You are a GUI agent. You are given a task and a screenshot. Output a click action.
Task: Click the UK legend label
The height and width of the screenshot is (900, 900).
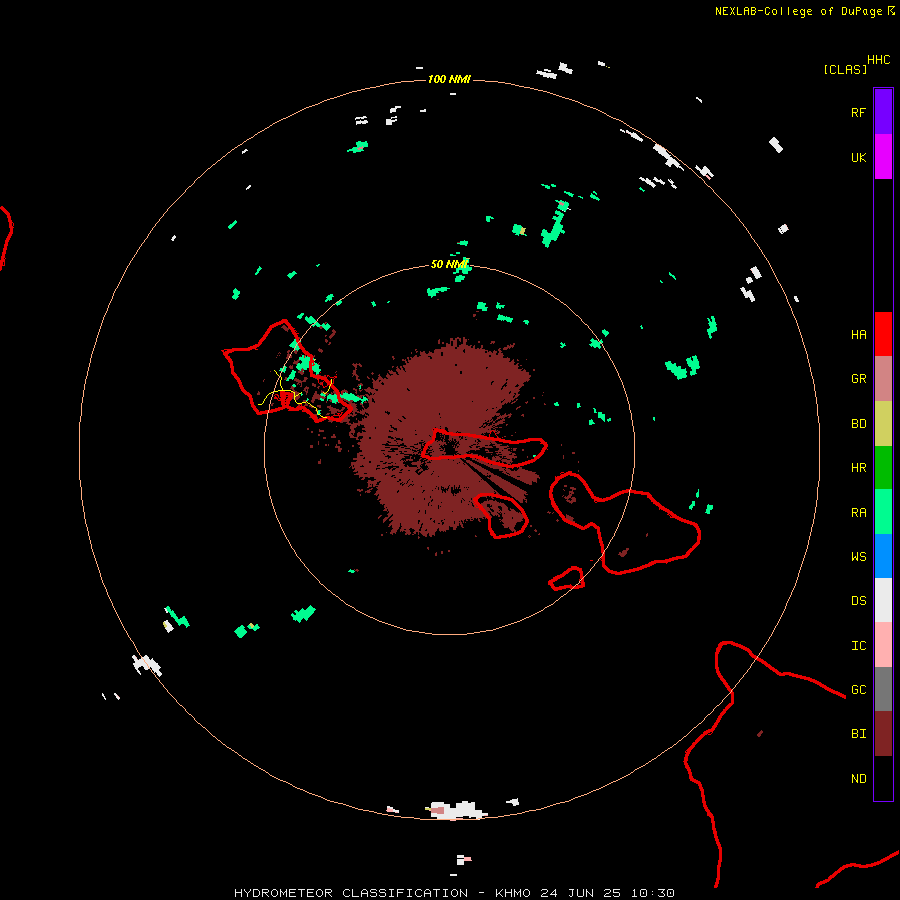coord(859,157)
